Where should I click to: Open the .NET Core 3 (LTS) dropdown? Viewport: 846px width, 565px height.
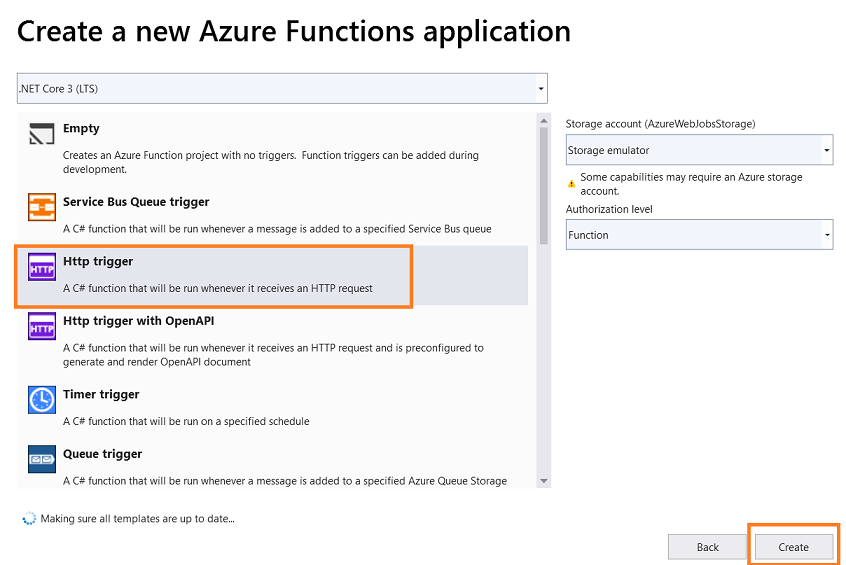click(x=282, y=89)
